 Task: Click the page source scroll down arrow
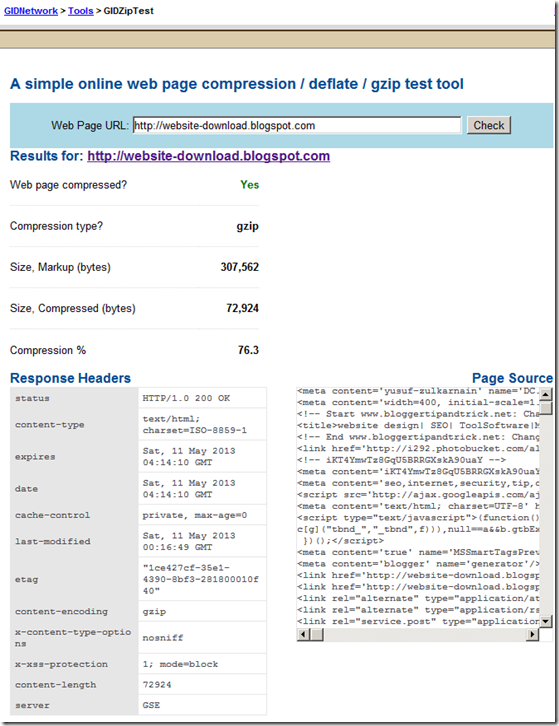[x=546, y=621]
